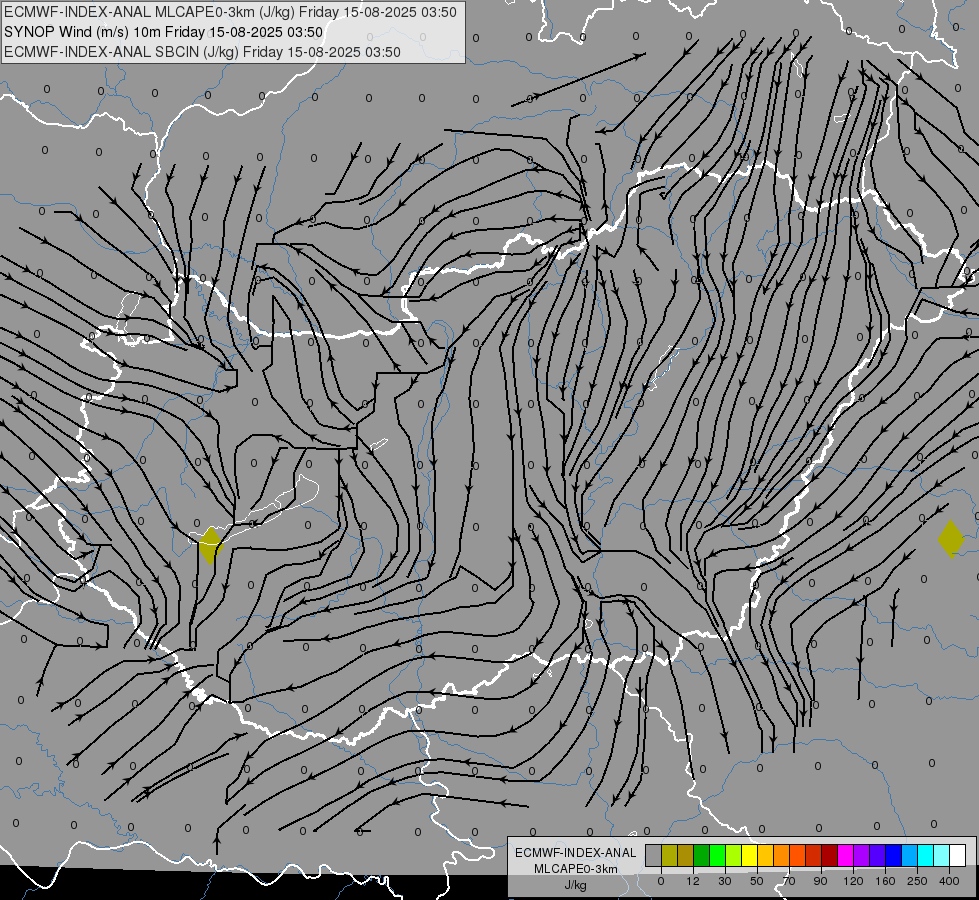Click the legend value 12

693,881
